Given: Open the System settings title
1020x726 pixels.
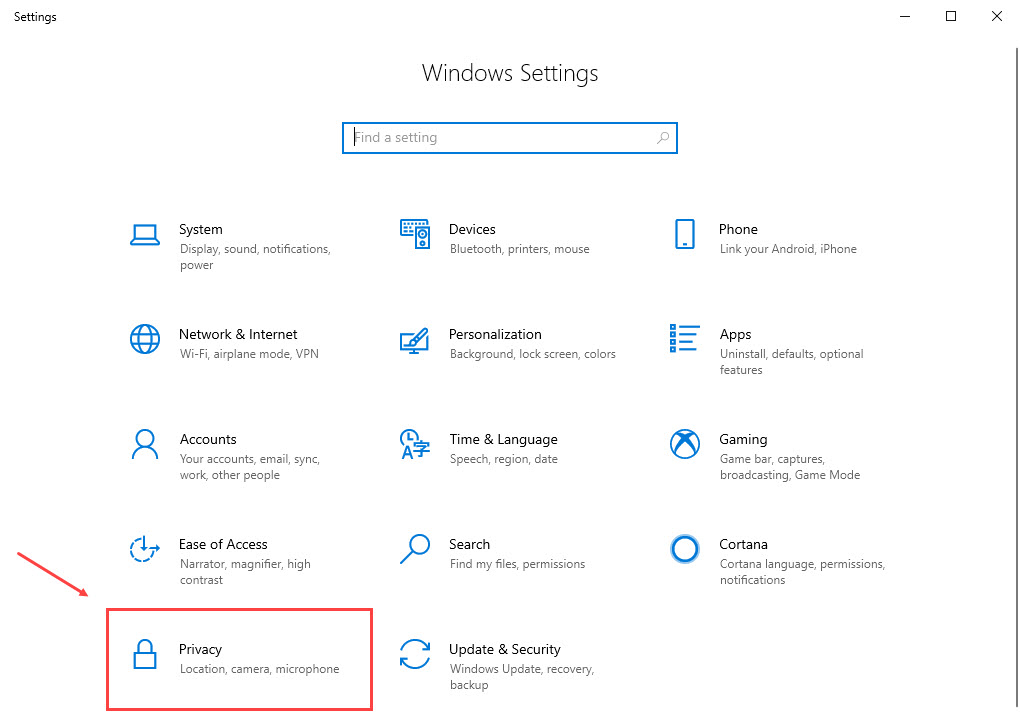Looking at the screenshot, I should point(200,229).
